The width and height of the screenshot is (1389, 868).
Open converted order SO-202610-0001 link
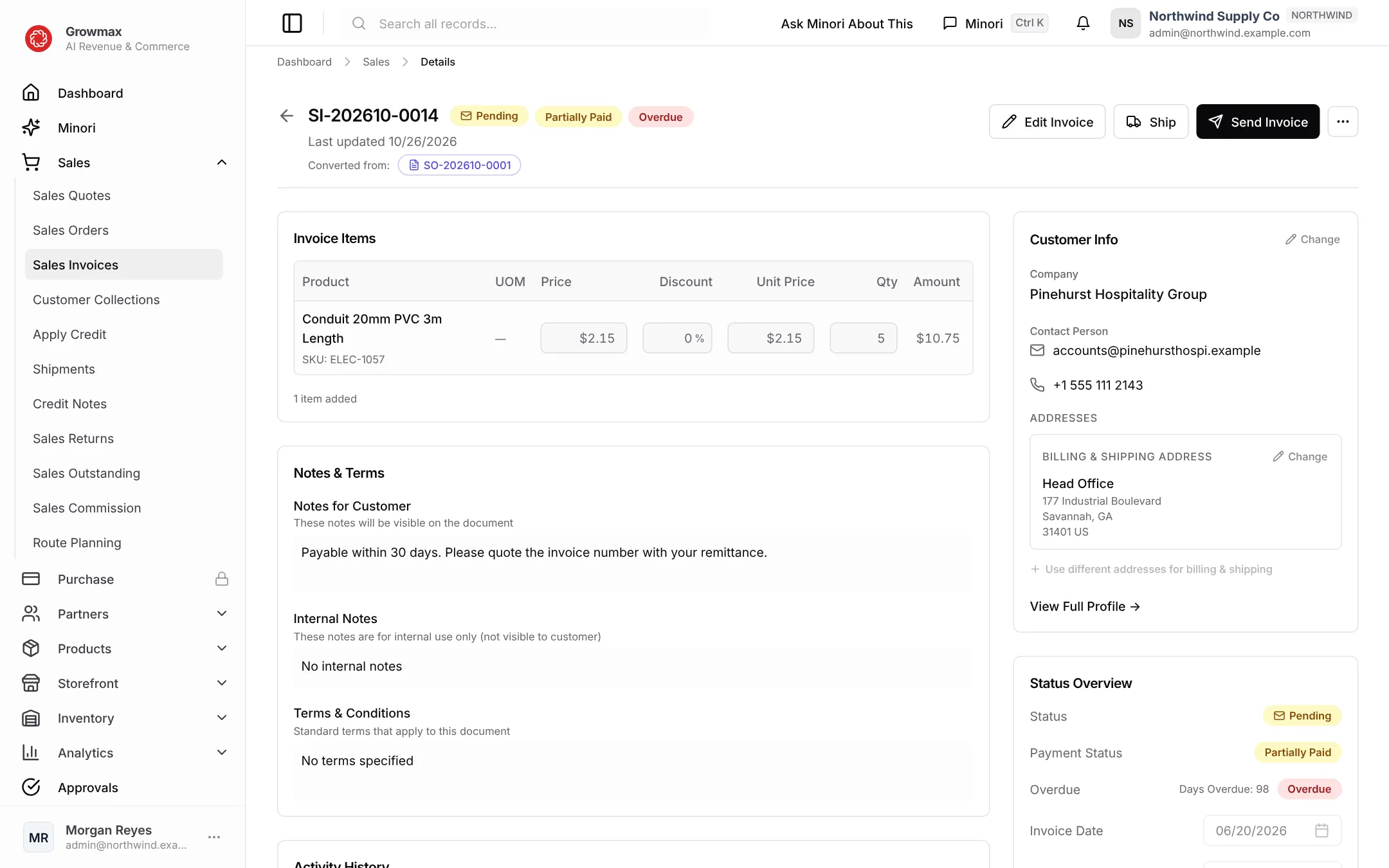[x=459, y=165]
